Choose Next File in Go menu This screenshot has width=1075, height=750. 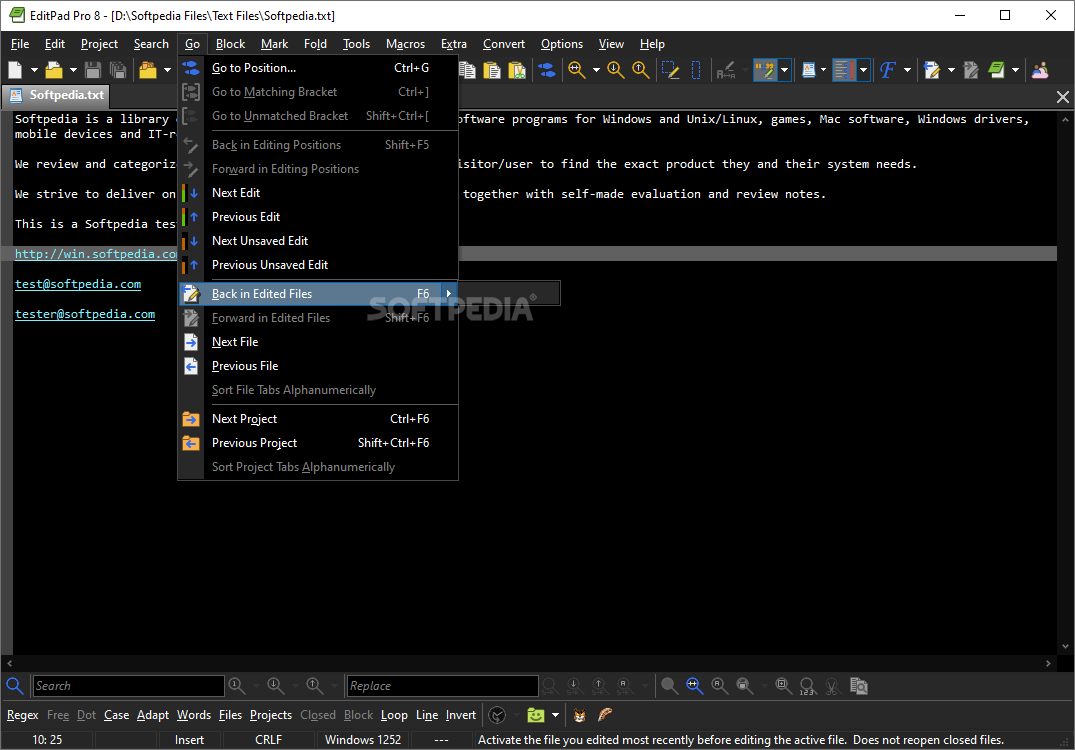(318, 341)
